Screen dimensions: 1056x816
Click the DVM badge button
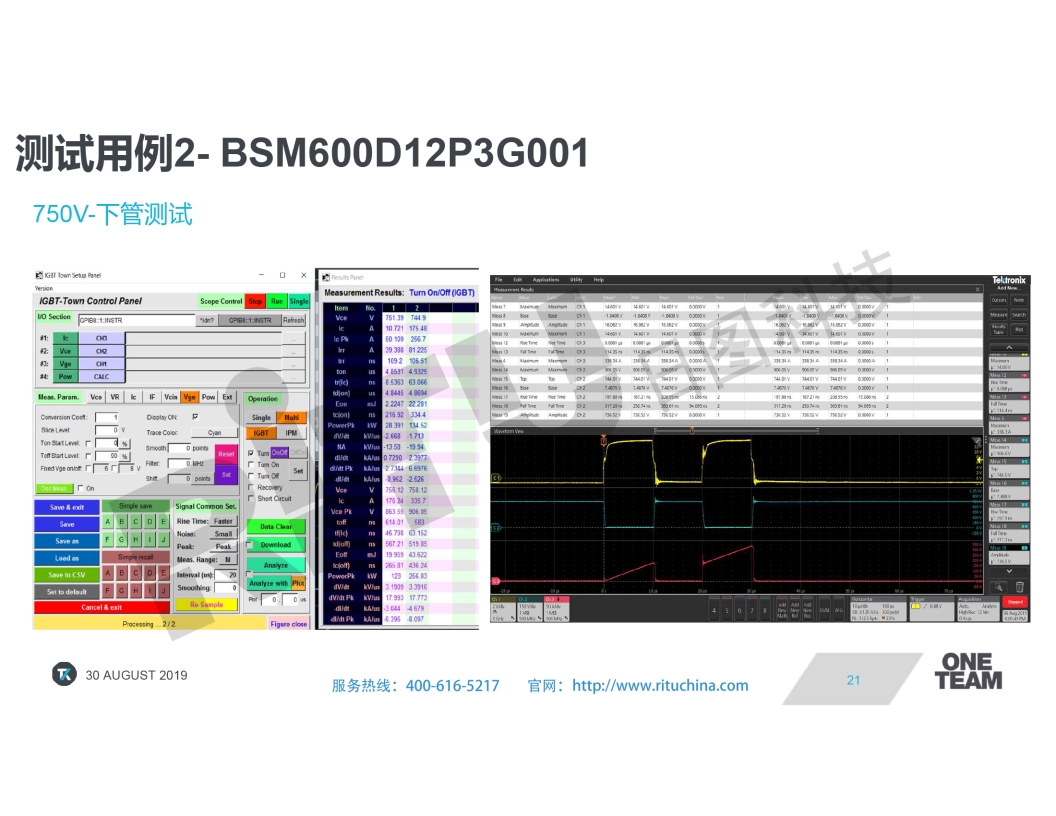tap(824, 609)
